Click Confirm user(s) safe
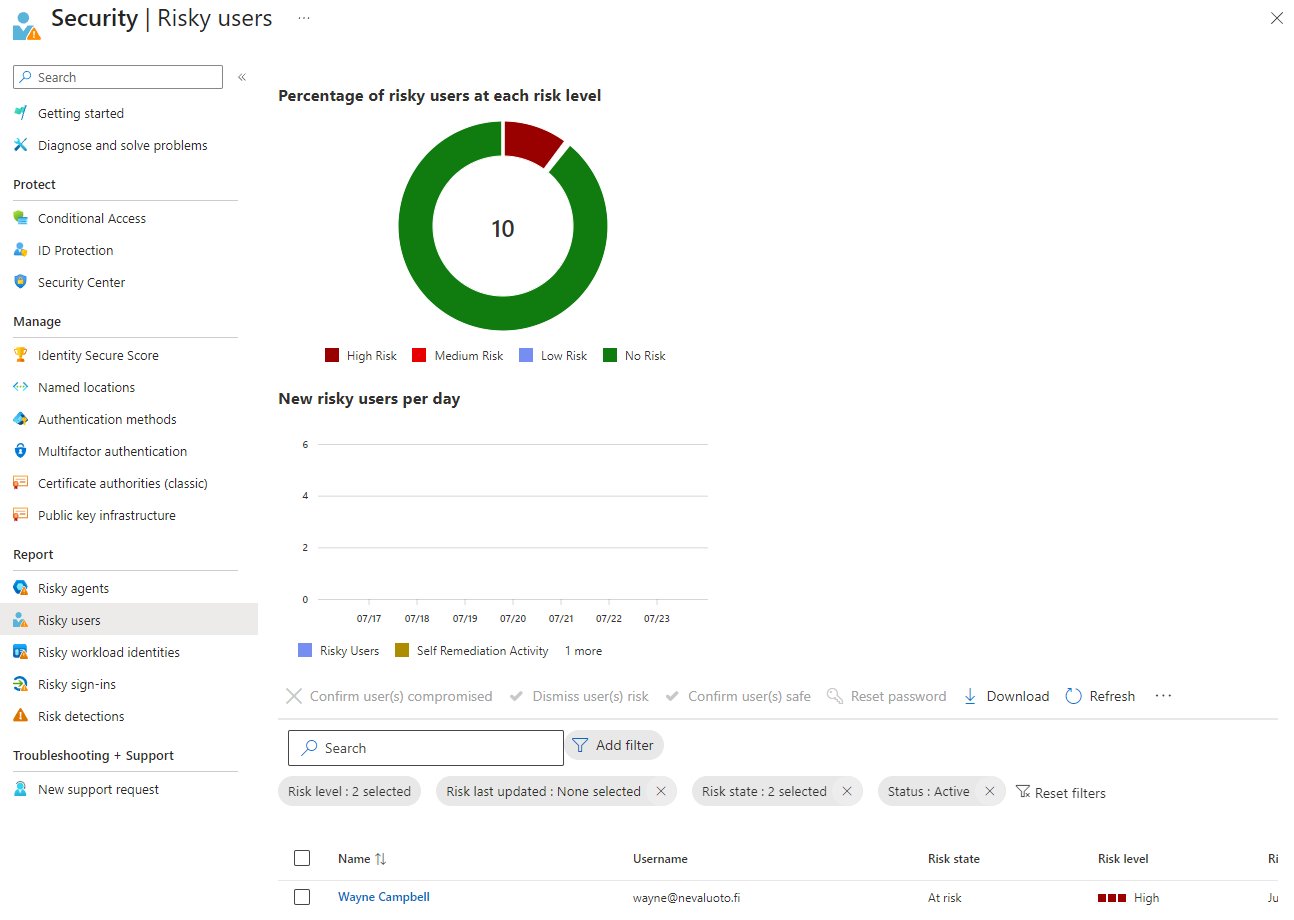 (x=738, y=696)
